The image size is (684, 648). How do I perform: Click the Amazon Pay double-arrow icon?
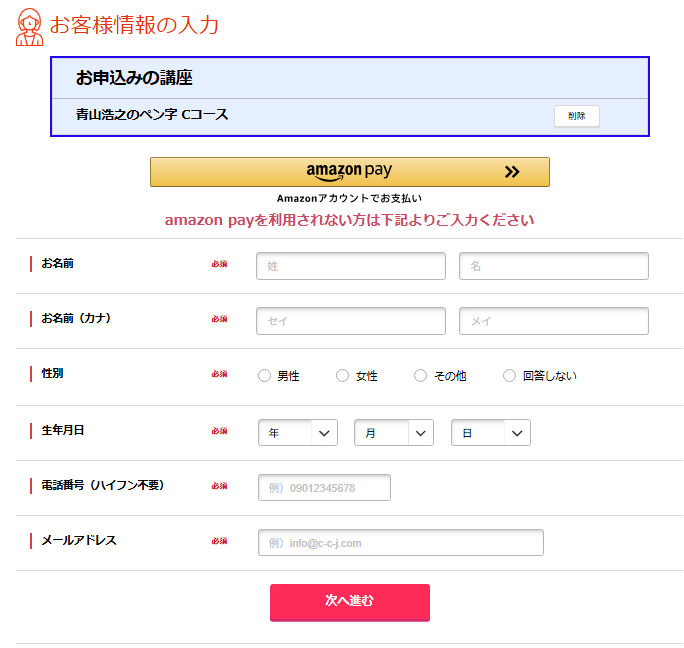pyautogui.click(x=512, y=172)
